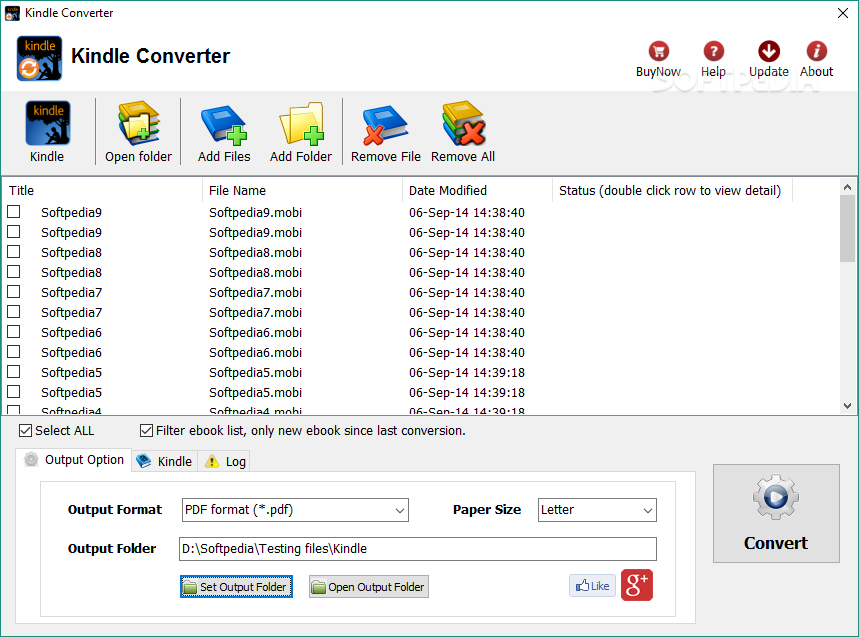Click the file list scrollbar thumb
The height and width of the screenshot is (637, 859).
[847, 228]
